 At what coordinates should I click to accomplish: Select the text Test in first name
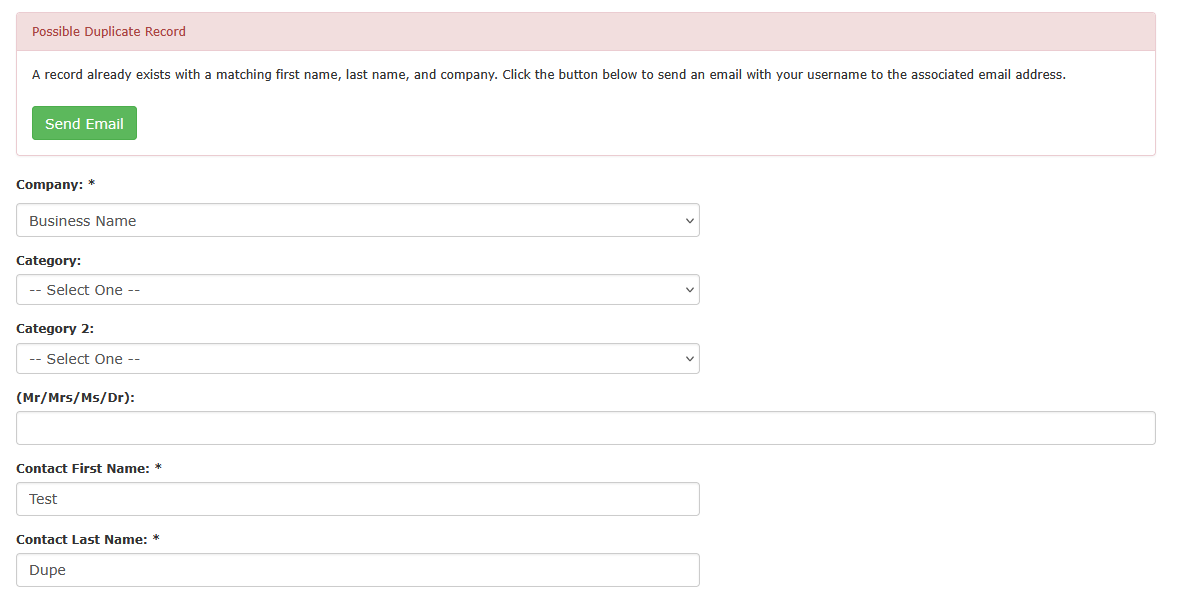click(43, 499)
